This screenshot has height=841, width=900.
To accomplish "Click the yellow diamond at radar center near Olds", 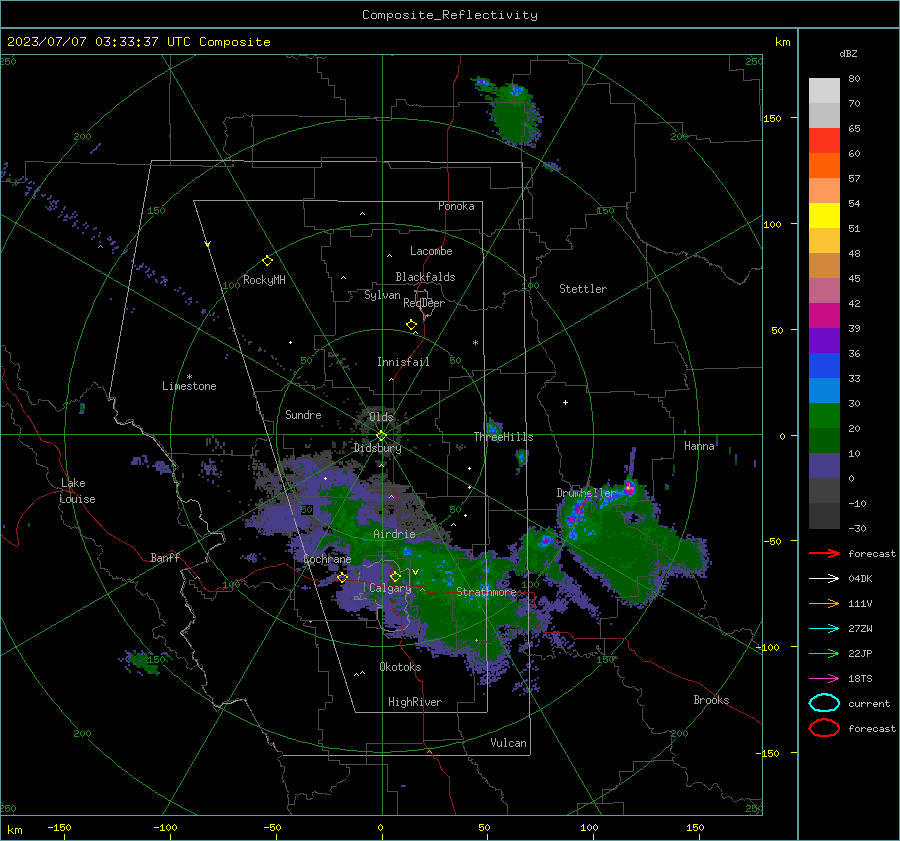I will click(x=381, y=436).
